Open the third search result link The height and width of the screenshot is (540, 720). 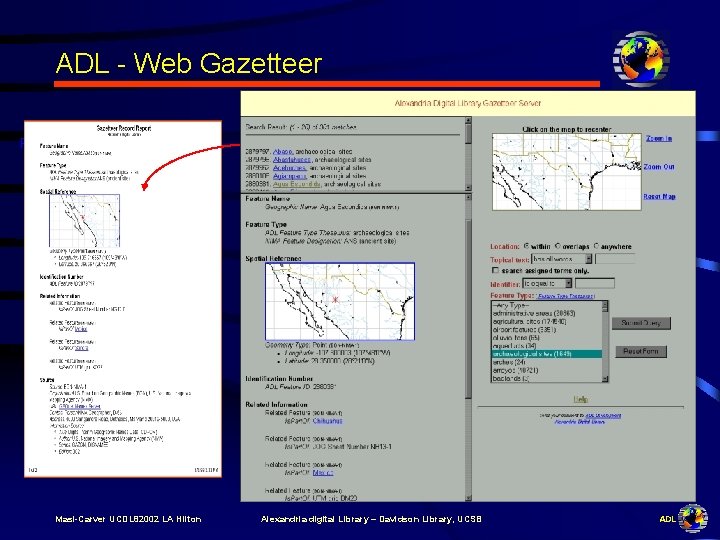pos(290,168)
